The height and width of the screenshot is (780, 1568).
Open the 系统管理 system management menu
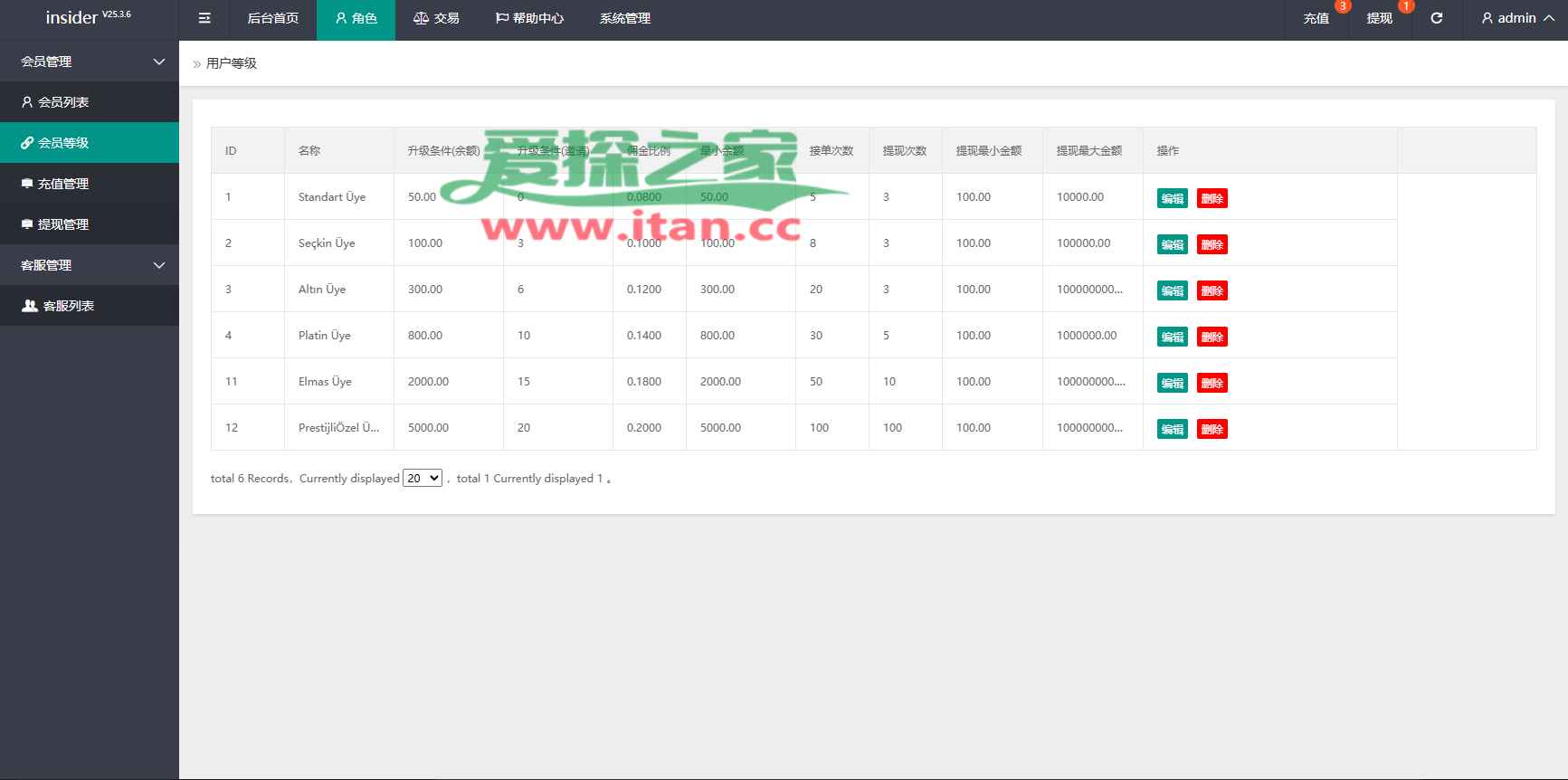(624, 18)
